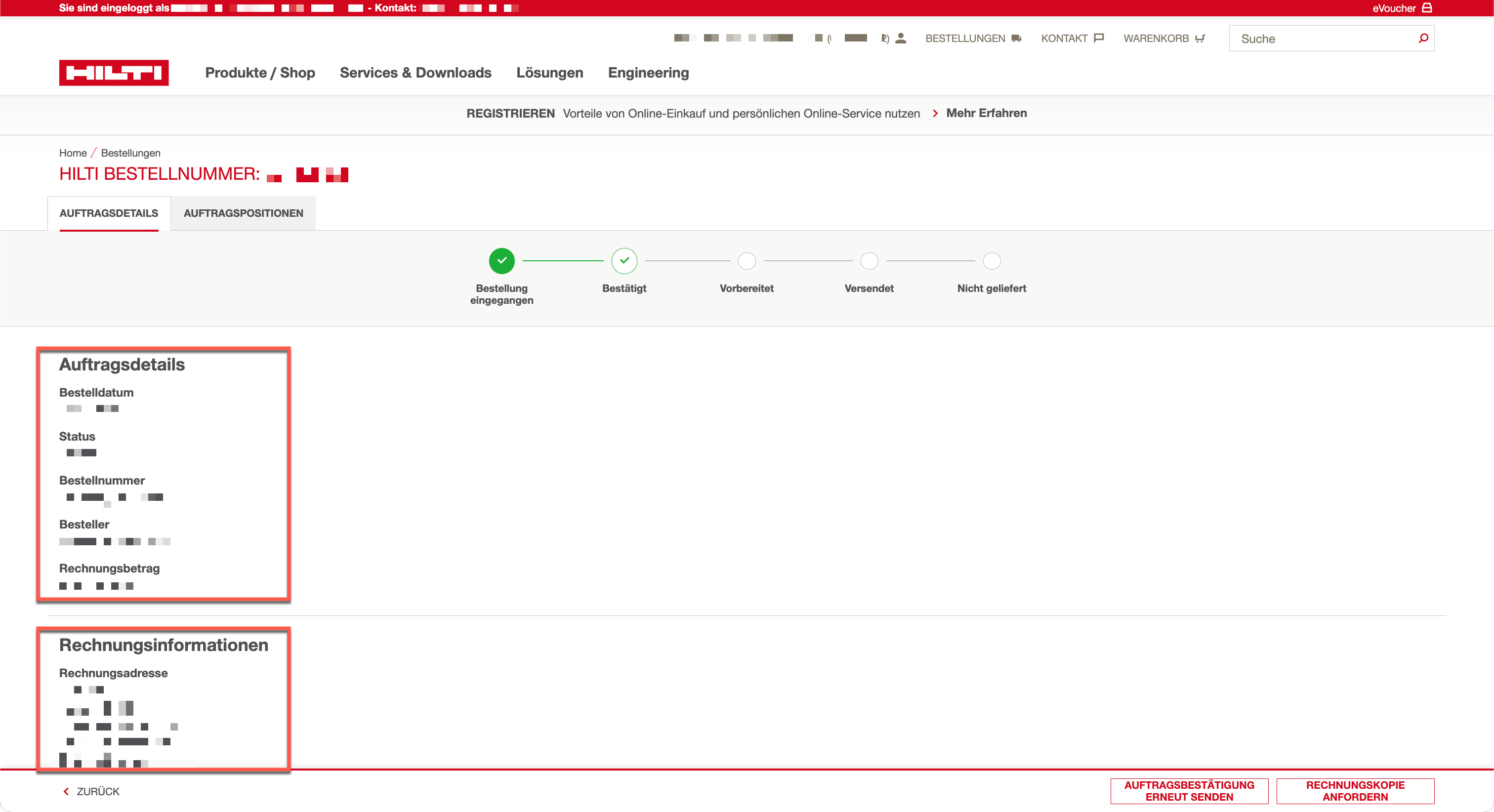Viewport: 1494px width, 812px height.
Task: Click the back chevron next to Zurück
Action: 66,791
